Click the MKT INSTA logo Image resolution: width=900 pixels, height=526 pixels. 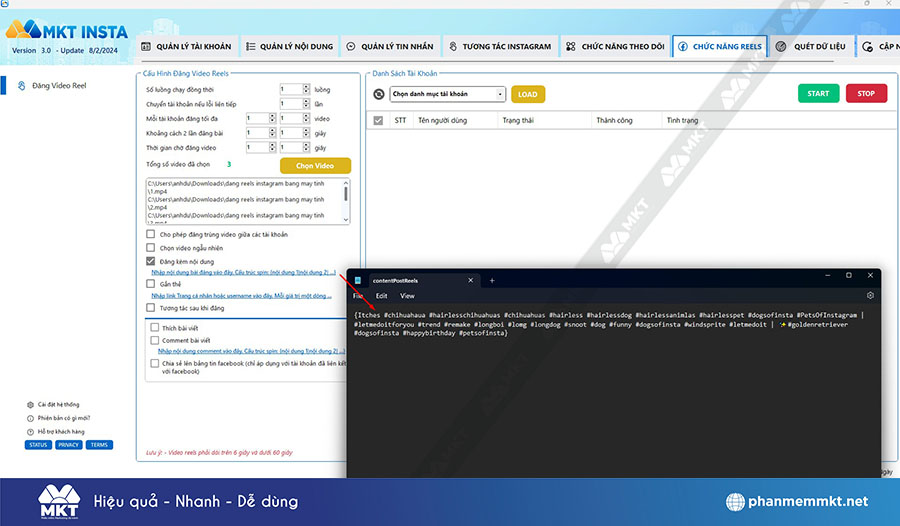(67, 30)
